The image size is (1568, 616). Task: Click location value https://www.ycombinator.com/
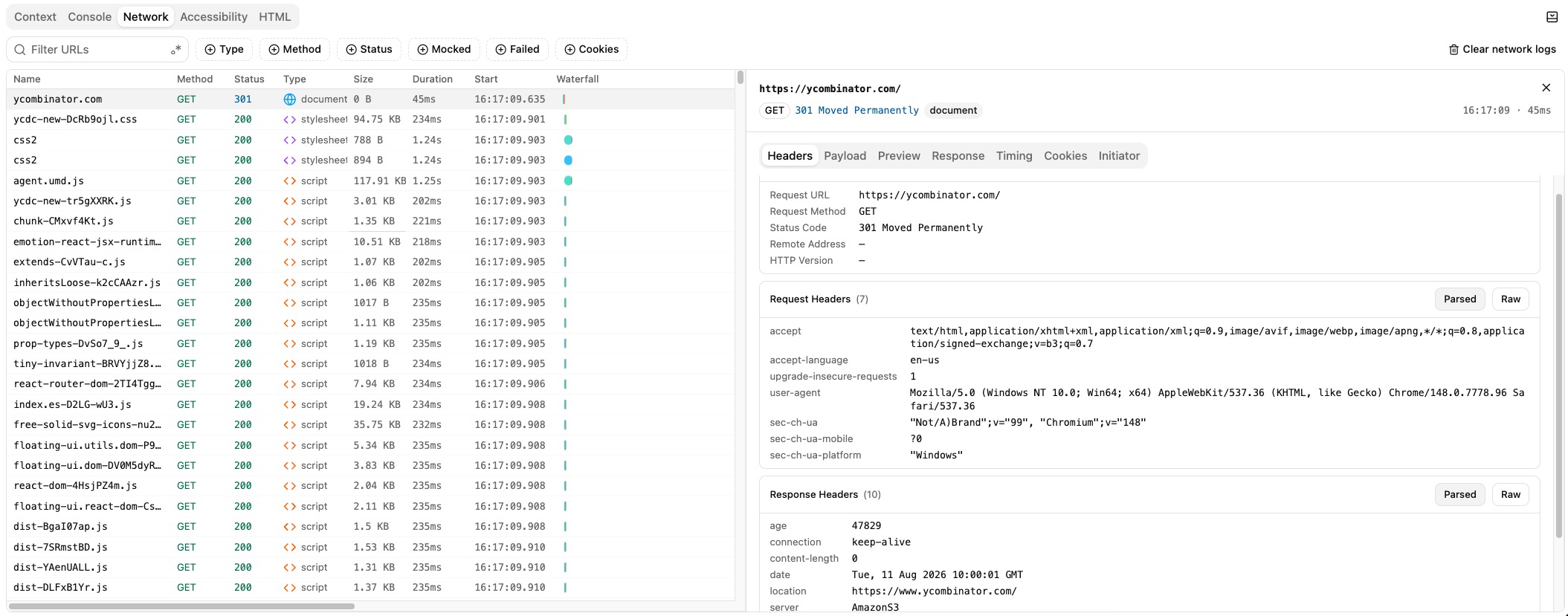(x=935, y=591)
